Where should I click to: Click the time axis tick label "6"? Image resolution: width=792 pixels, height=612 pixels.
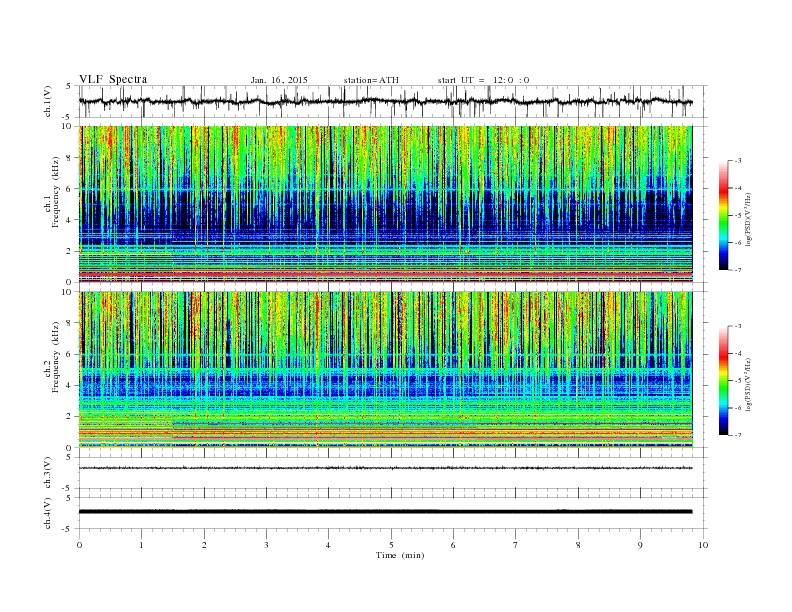click(x=453, y=545)
